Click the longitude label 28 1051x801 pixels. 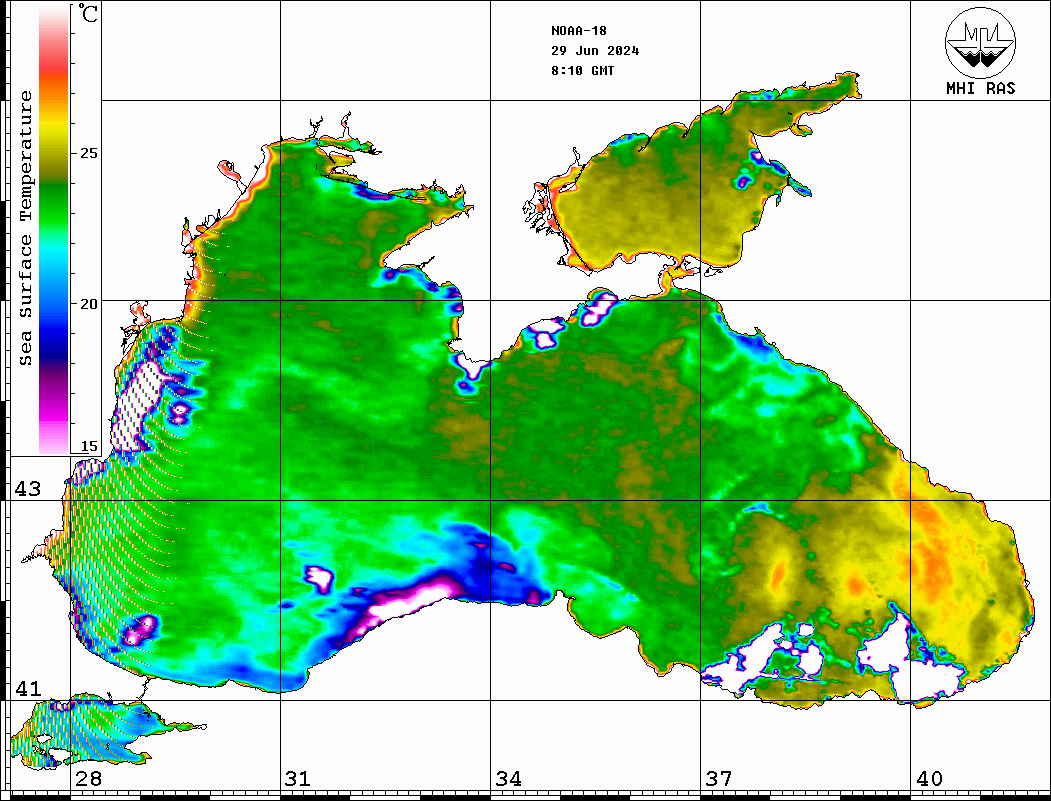coord(88,779)
